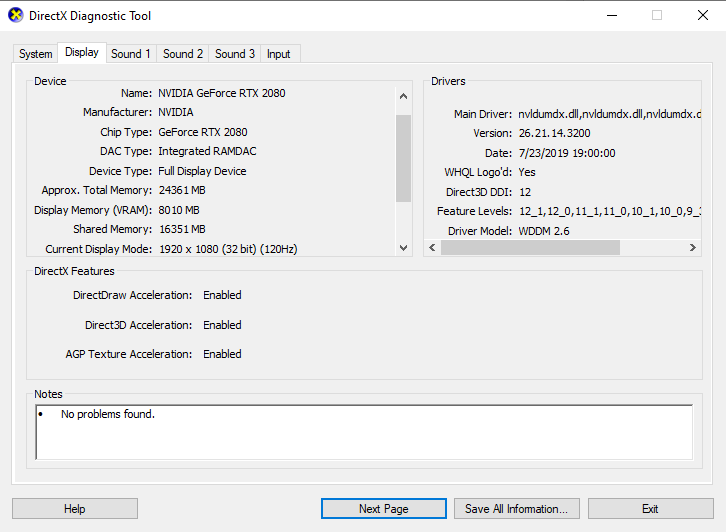Click DirectDraw Acceleration 'Enabled' value
Screen dimensions: 726x532
[222, 295]
